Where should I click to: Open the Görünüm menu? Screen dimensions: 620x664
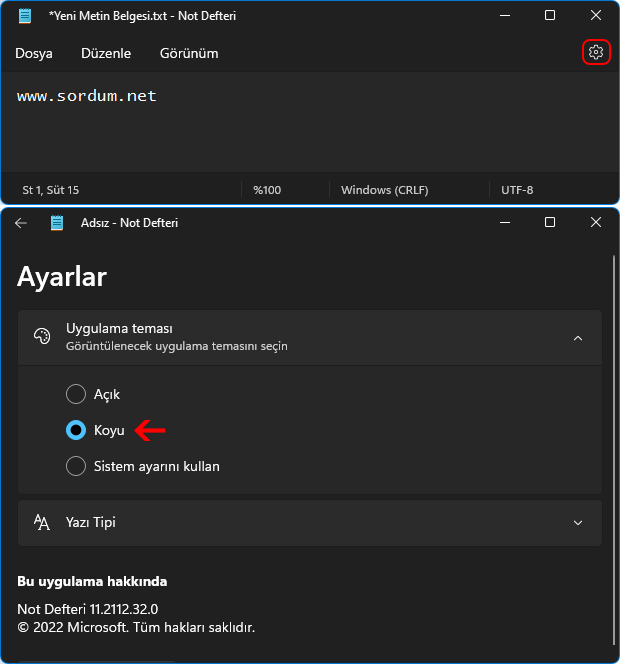click(x=189, y=53)
